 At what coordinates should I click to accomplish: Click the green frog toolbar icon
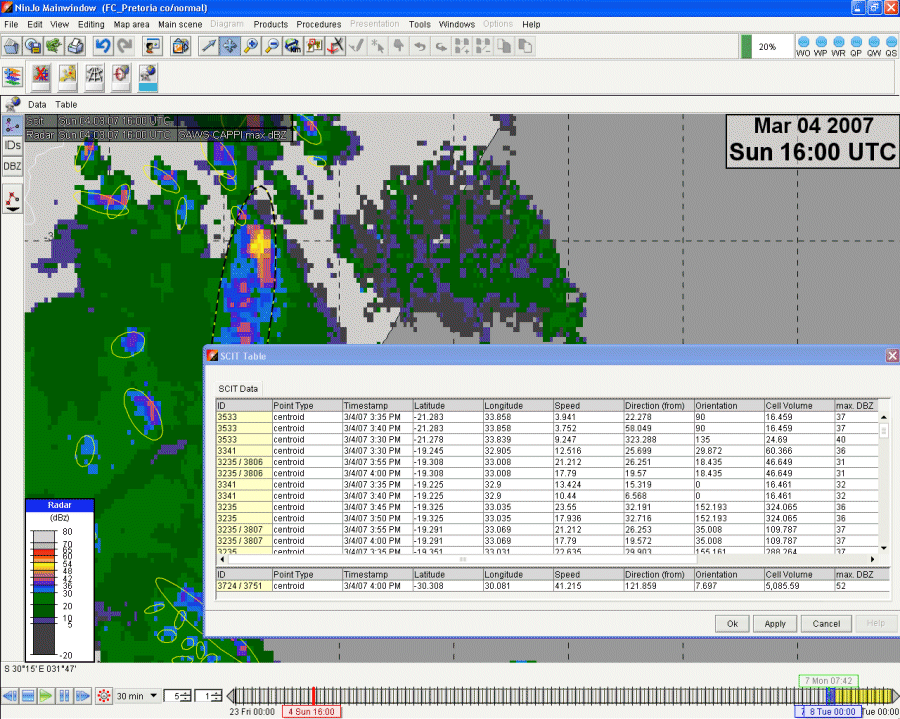[x=55, y=46]
